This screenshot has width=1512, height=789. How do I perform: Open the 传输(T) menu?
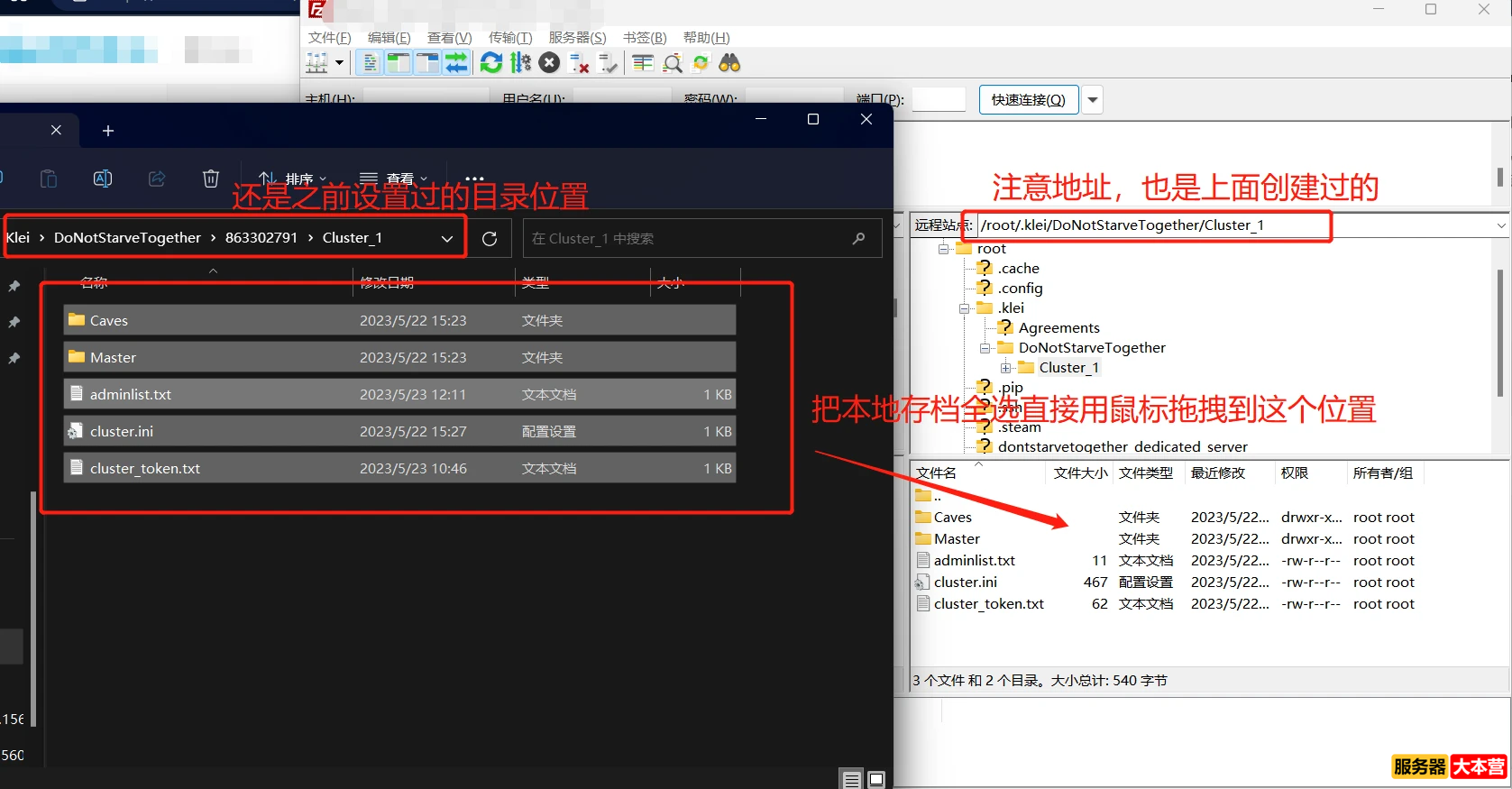click(x=510, y=37)
